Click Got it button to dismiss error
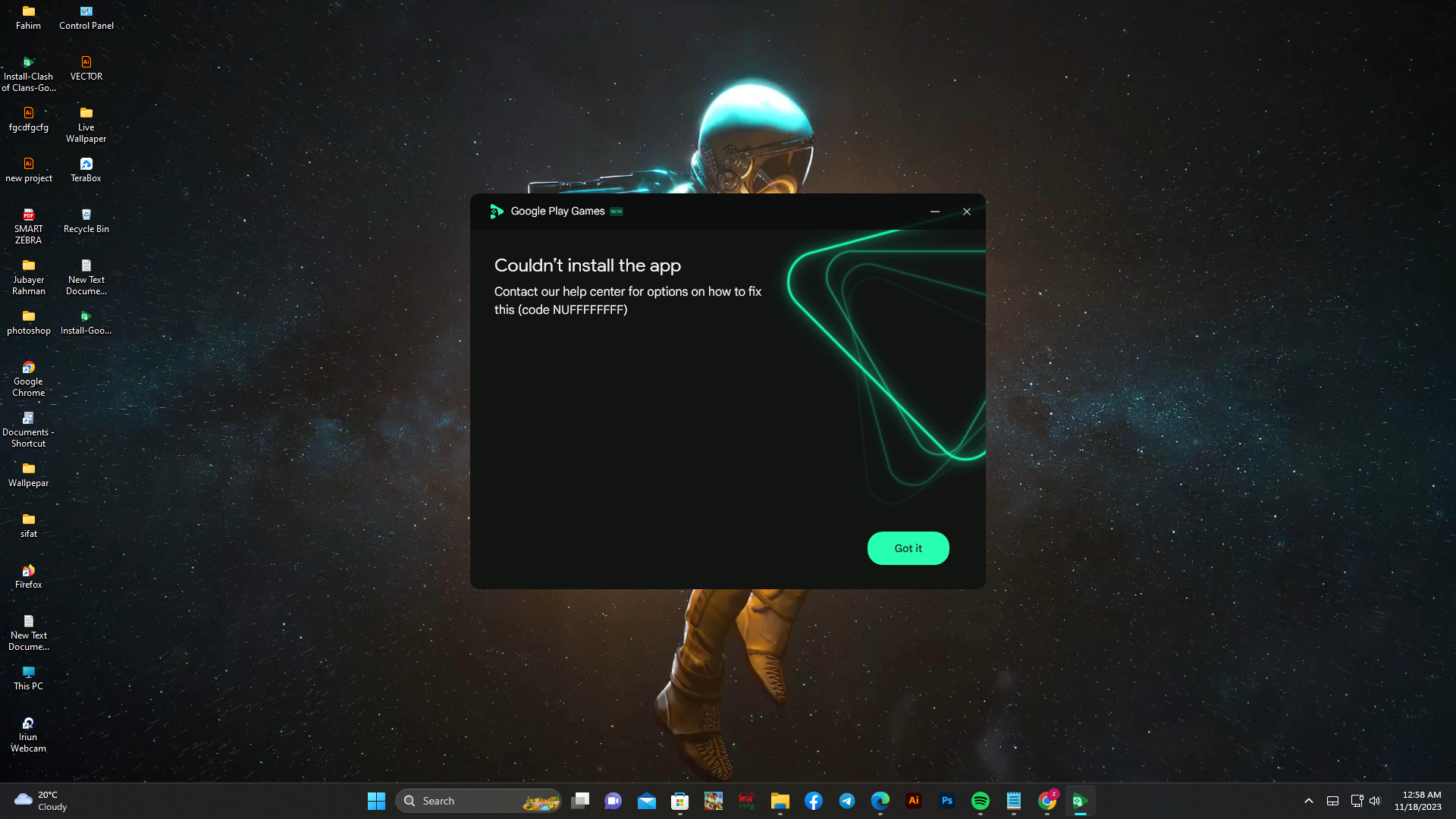The height and width of the screenshot is (819, 1456). (x=908, y=548)
